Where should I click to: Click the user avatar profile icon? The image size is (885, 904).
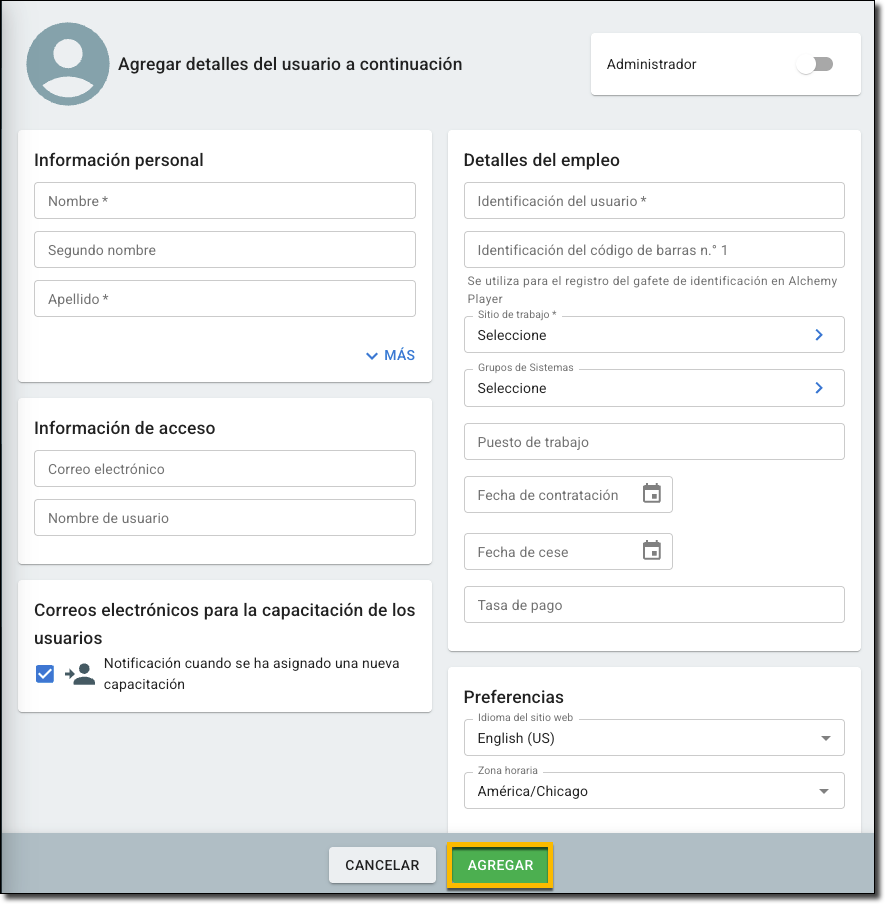coord(68,64)
